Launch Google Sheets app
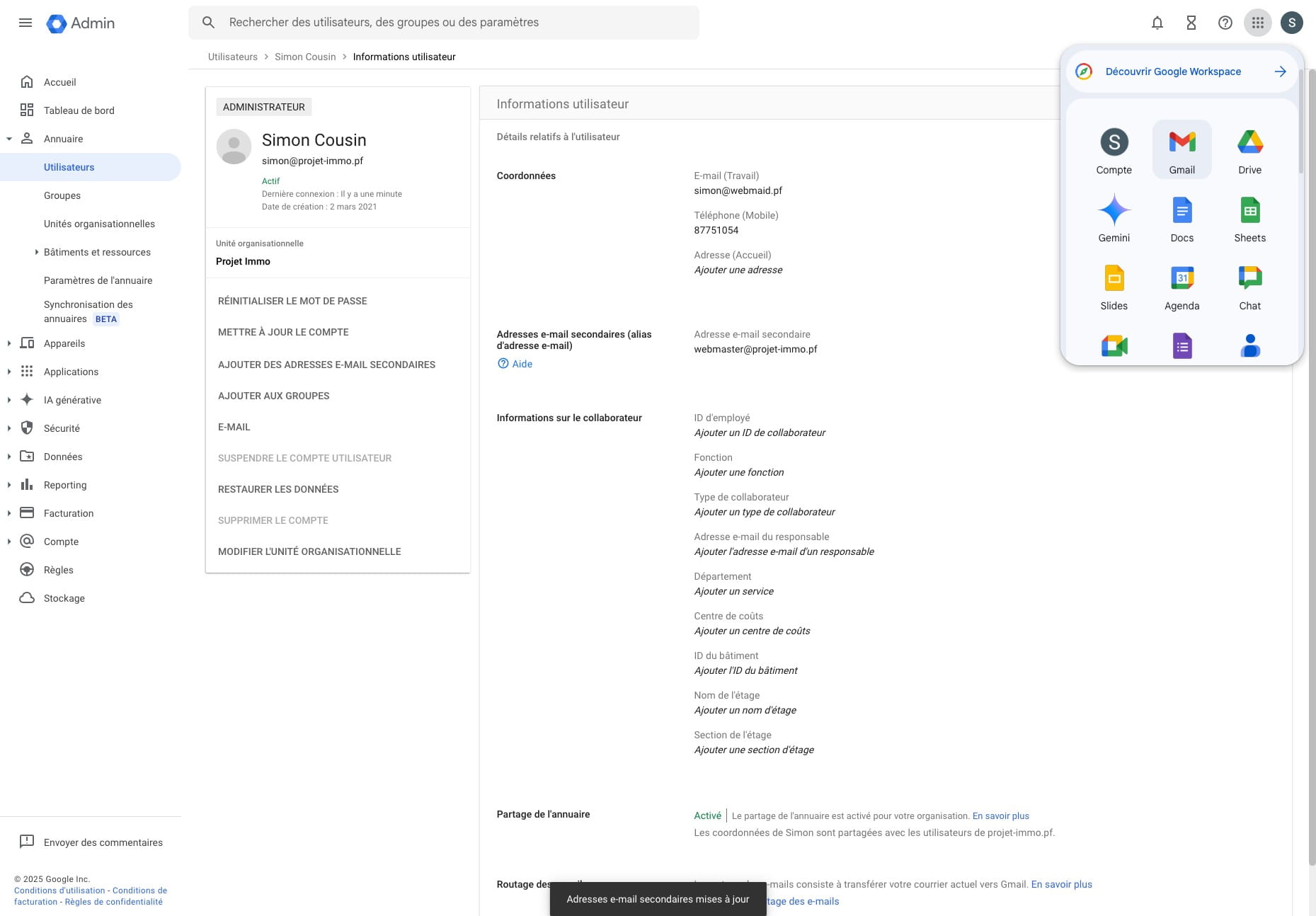This screenshot has width=1316, height=916. (1249, 216)
